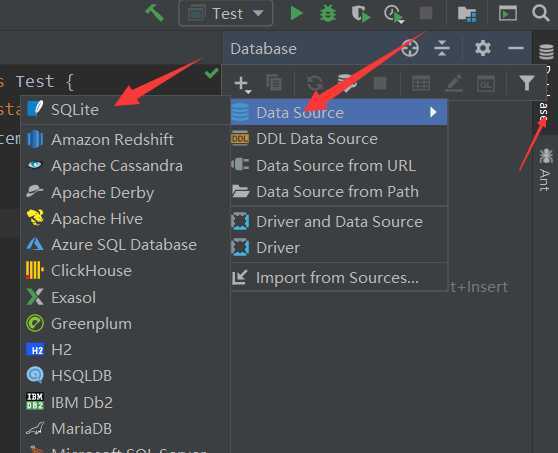The image size is (558, 453).
Task: Click the Duplicate icon in Database toolbar
Action: (274, 83)
